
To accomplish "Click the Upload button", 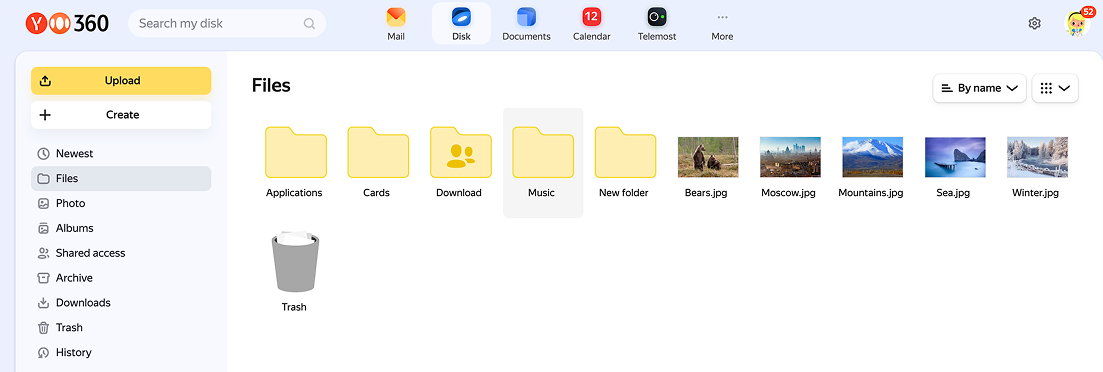I will (x=121, y=81).
